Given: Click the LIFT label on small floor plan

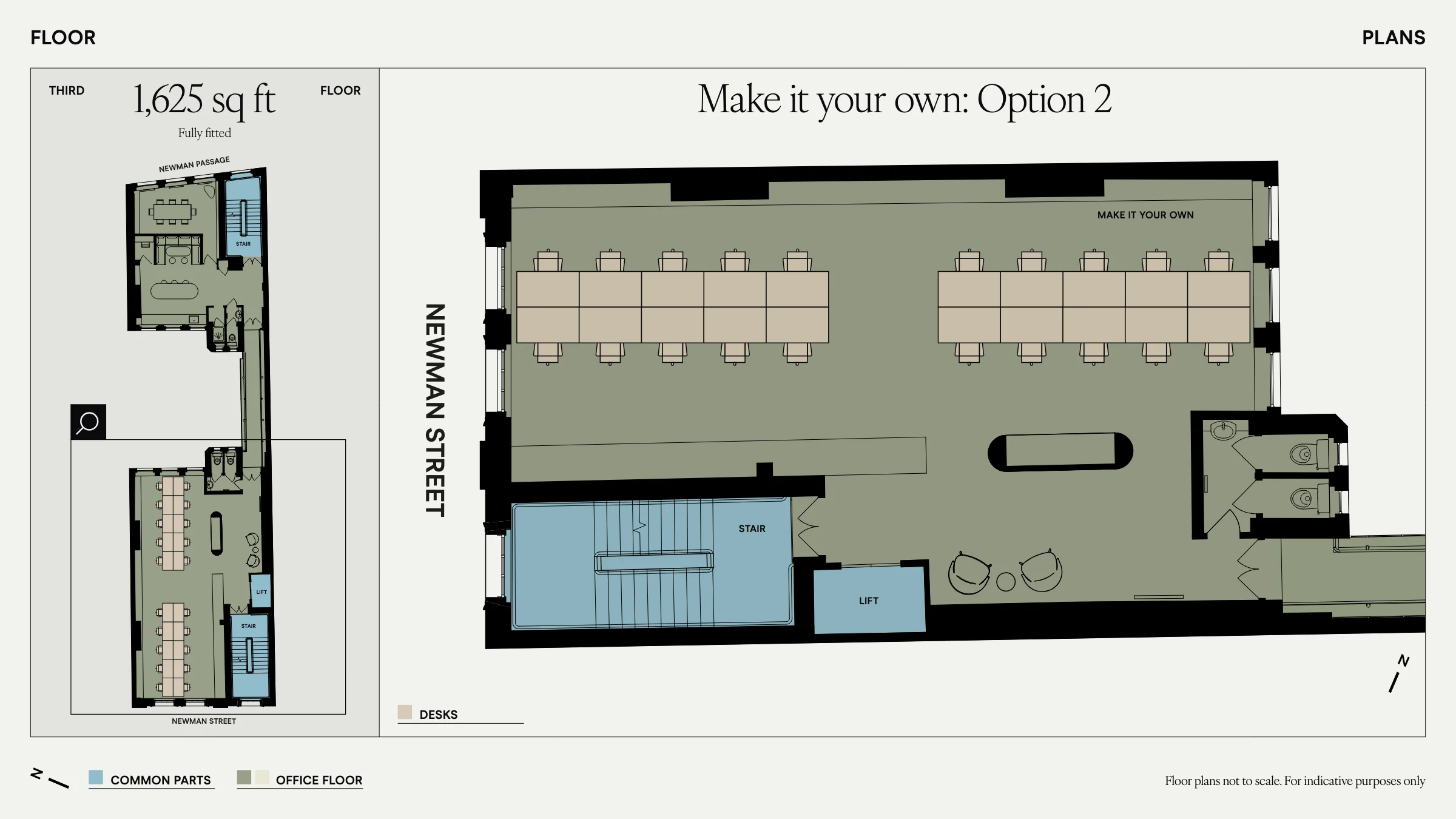Looking at the screenshot, I should point(261,592).
